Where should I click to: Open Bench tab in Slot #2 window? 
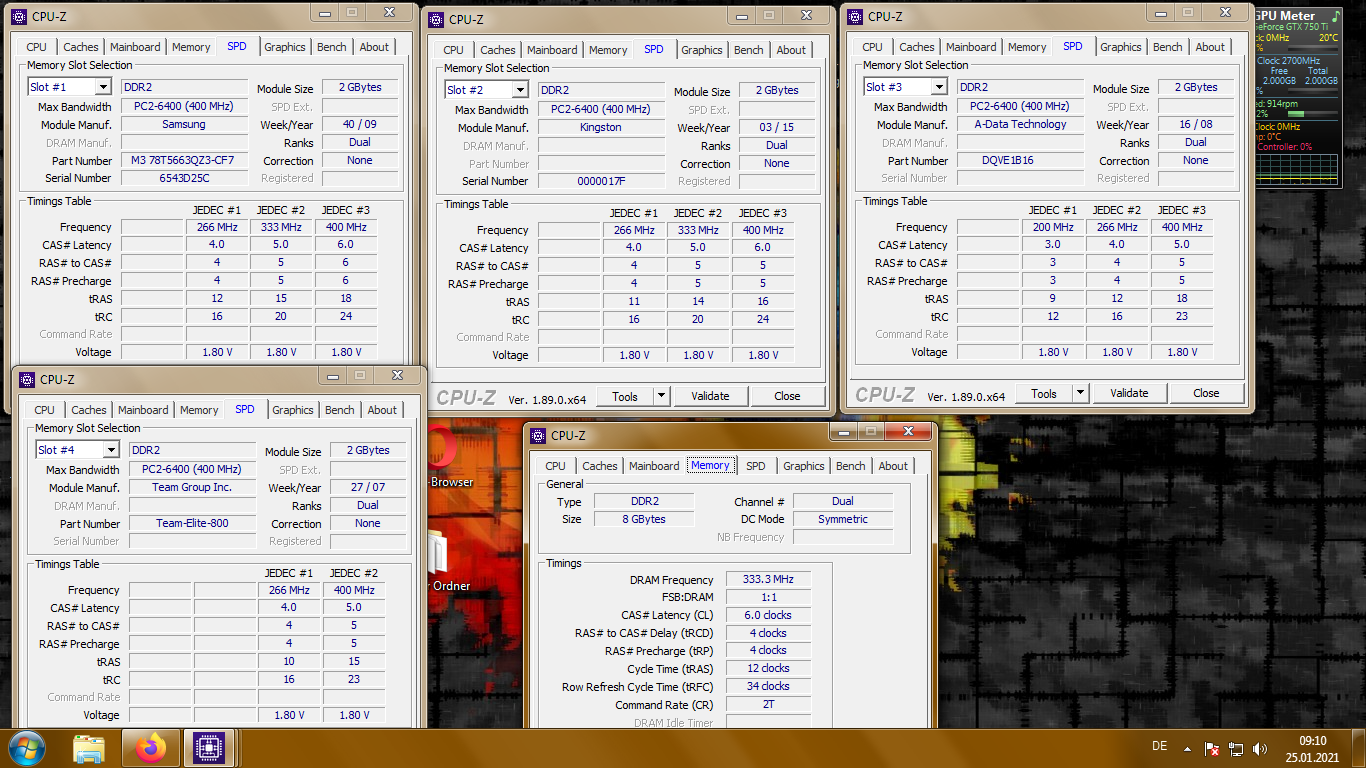tap(749, 50)
